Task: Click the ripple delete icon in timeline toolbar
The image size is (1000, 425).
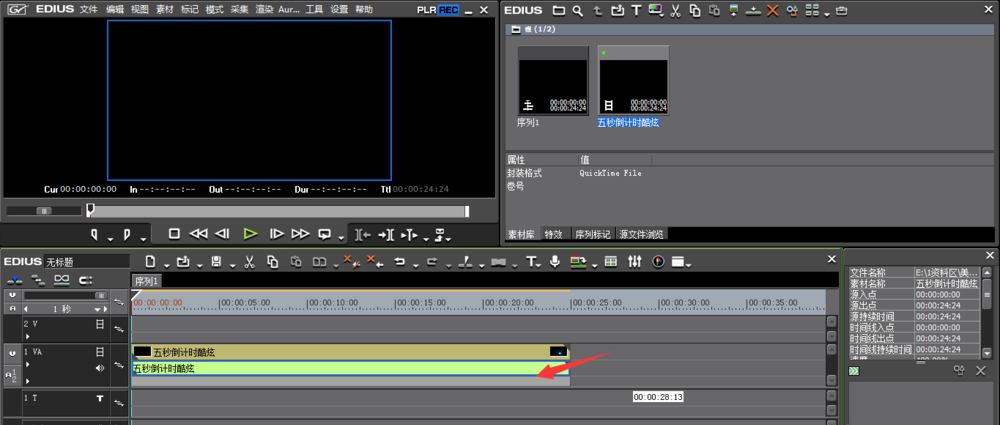Action: pos(374,262)
